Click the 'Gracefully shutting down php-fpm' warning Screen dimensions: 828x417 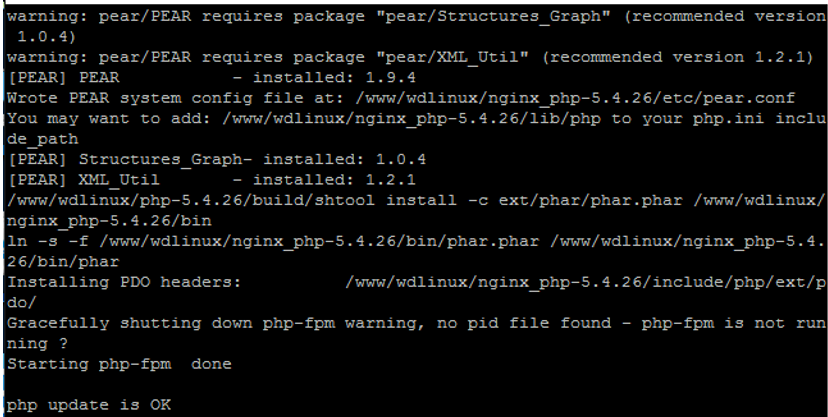pos(171,323)
